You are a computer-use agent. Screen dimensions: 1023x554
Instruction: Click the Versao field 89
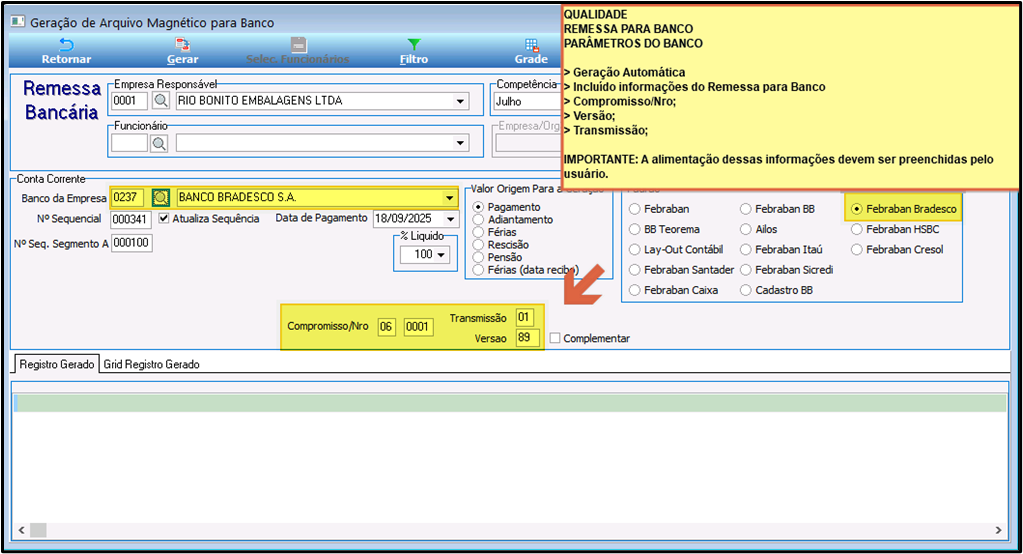pyautogui.click(x=527, y=337)
